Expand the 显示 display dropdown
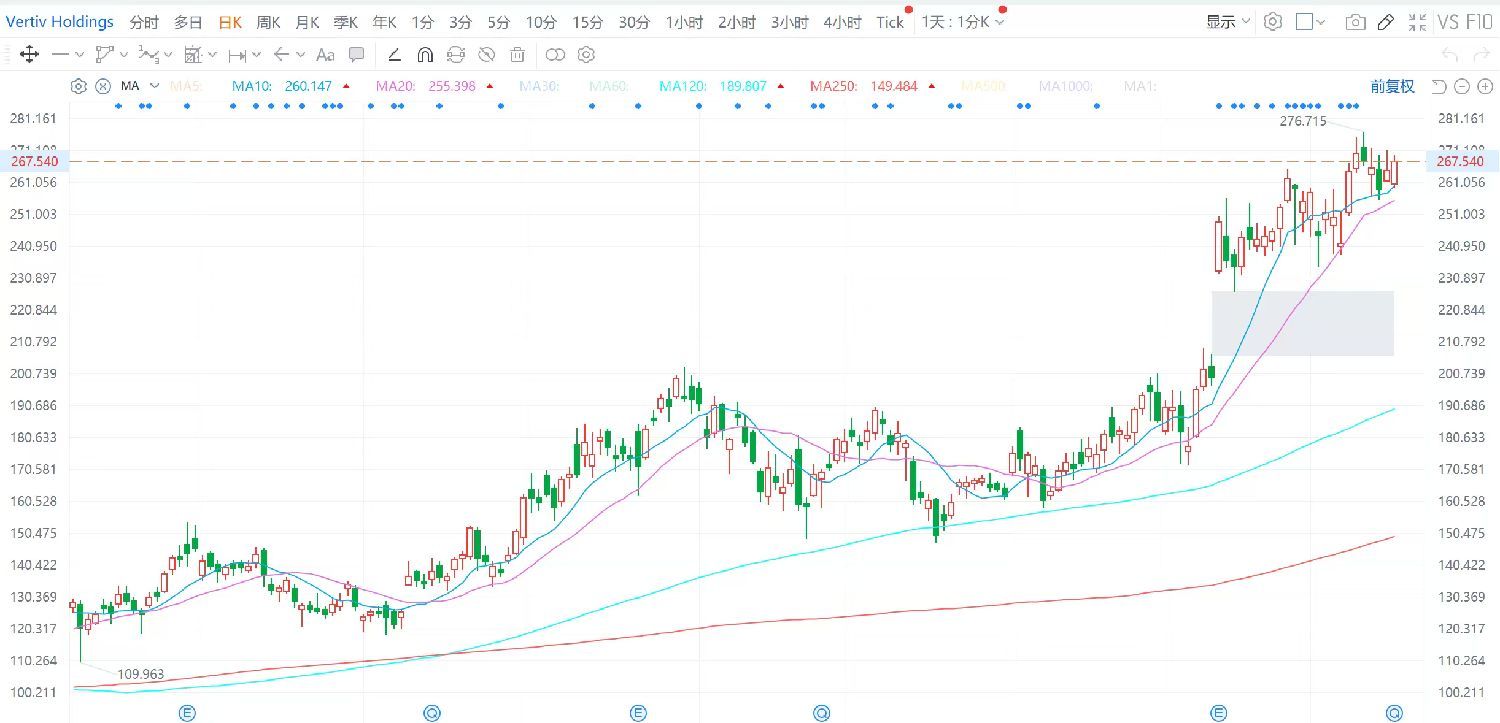Viewport: 1500px width, 723px height. click(x=1227, y=22)
